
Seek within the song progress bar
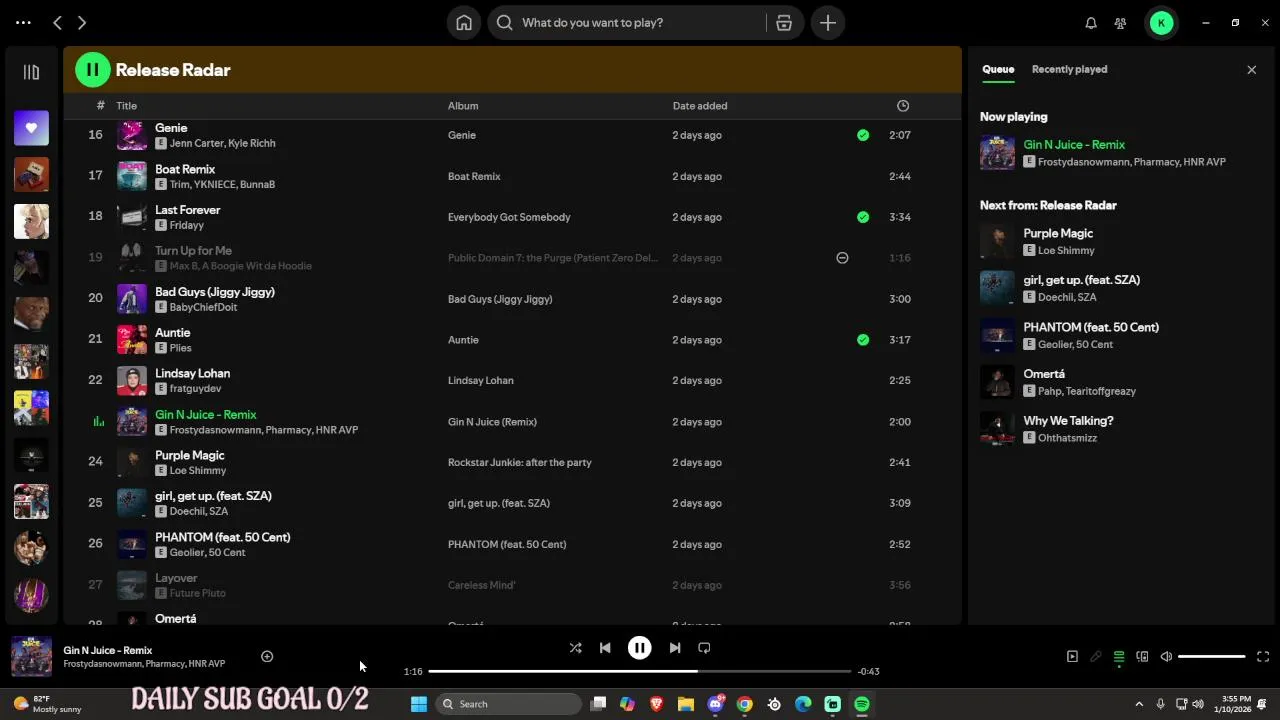(x=640, y=671)
